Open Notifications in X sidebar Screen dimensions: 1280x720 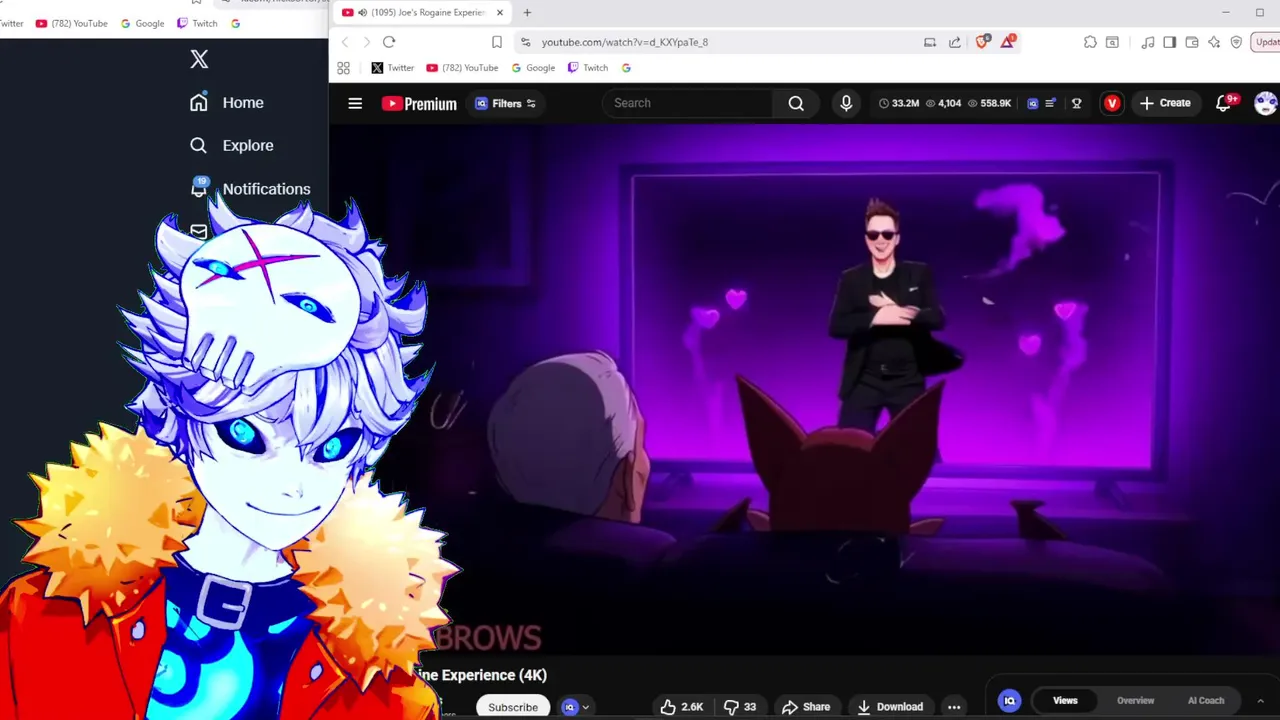250,188
